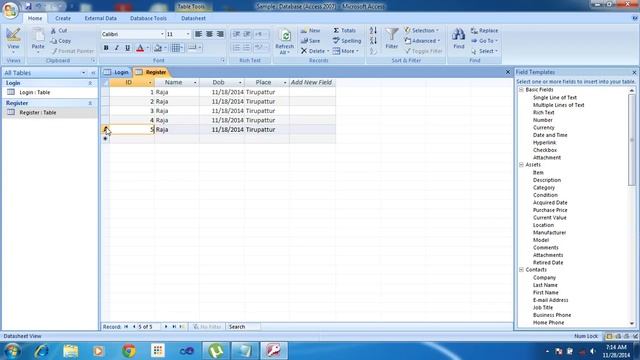640x360 pixels.
Task: Collapse the navigation pane shutter
Action: point(93,73)
